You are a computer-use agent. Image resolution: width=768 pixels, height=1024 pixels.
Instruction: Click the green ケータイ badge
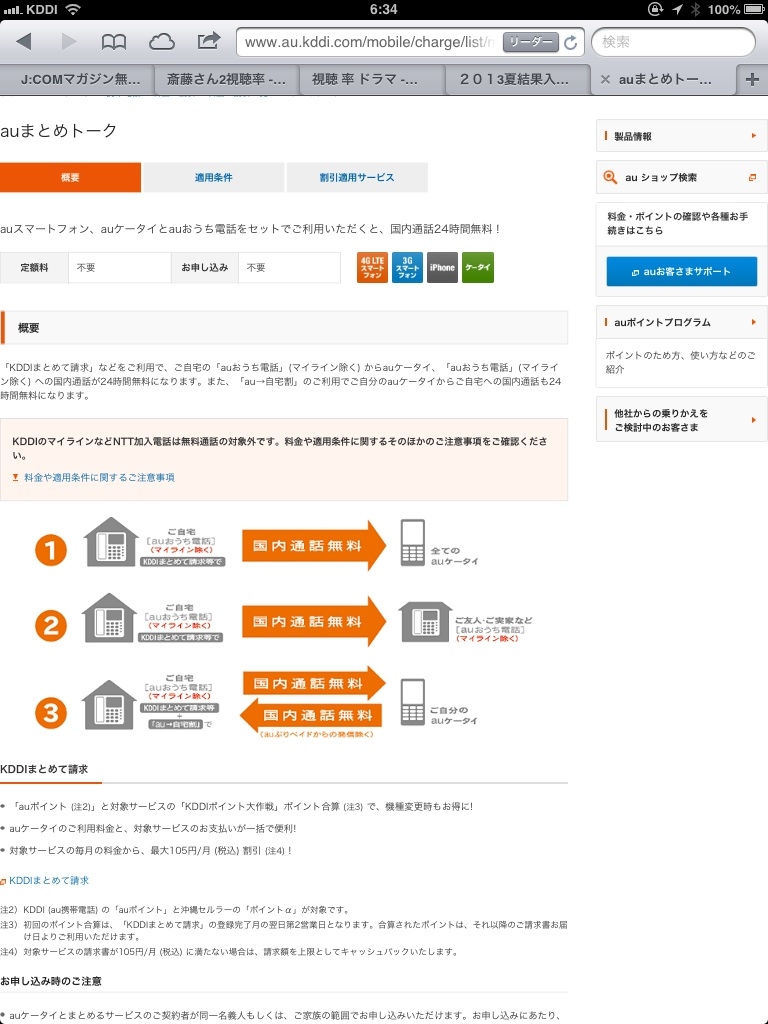(477, 268)
